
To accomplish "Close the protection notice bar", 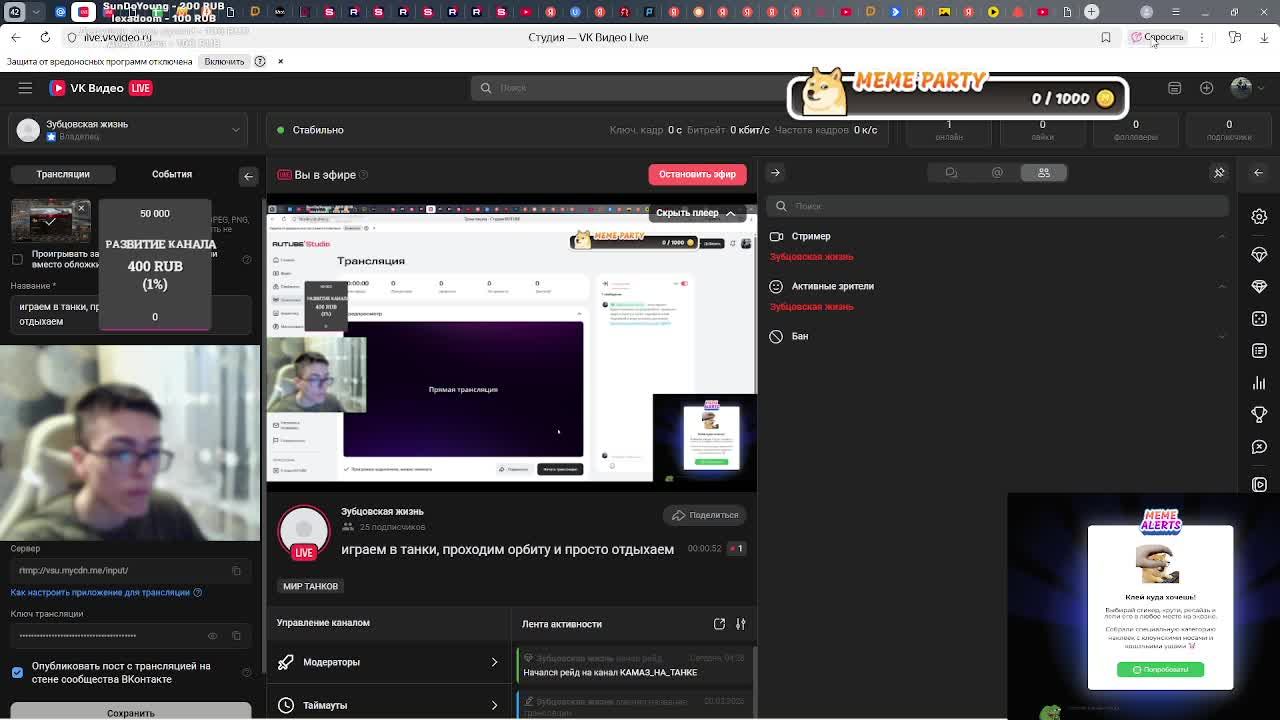I will (x=280, y=61).
